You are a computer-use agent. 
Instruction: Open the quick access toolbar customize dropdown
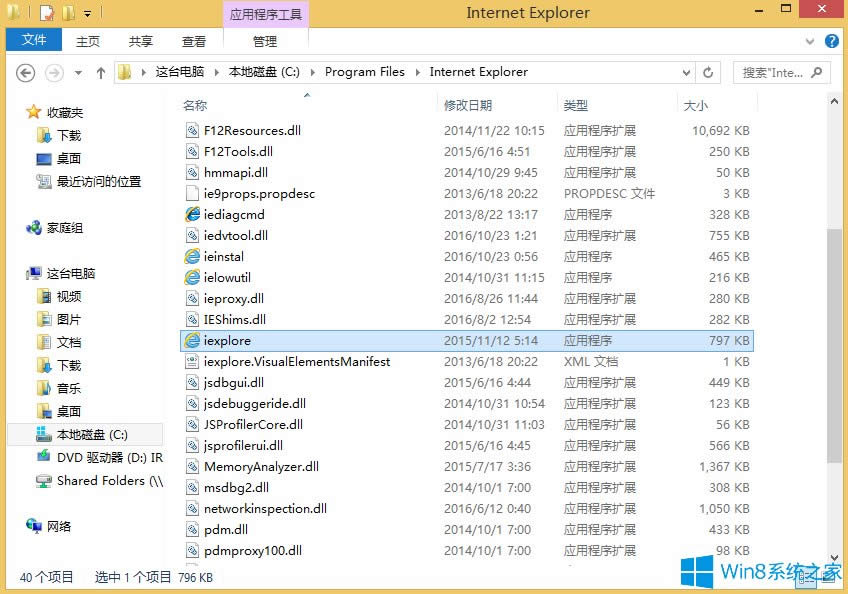point(87,13)
